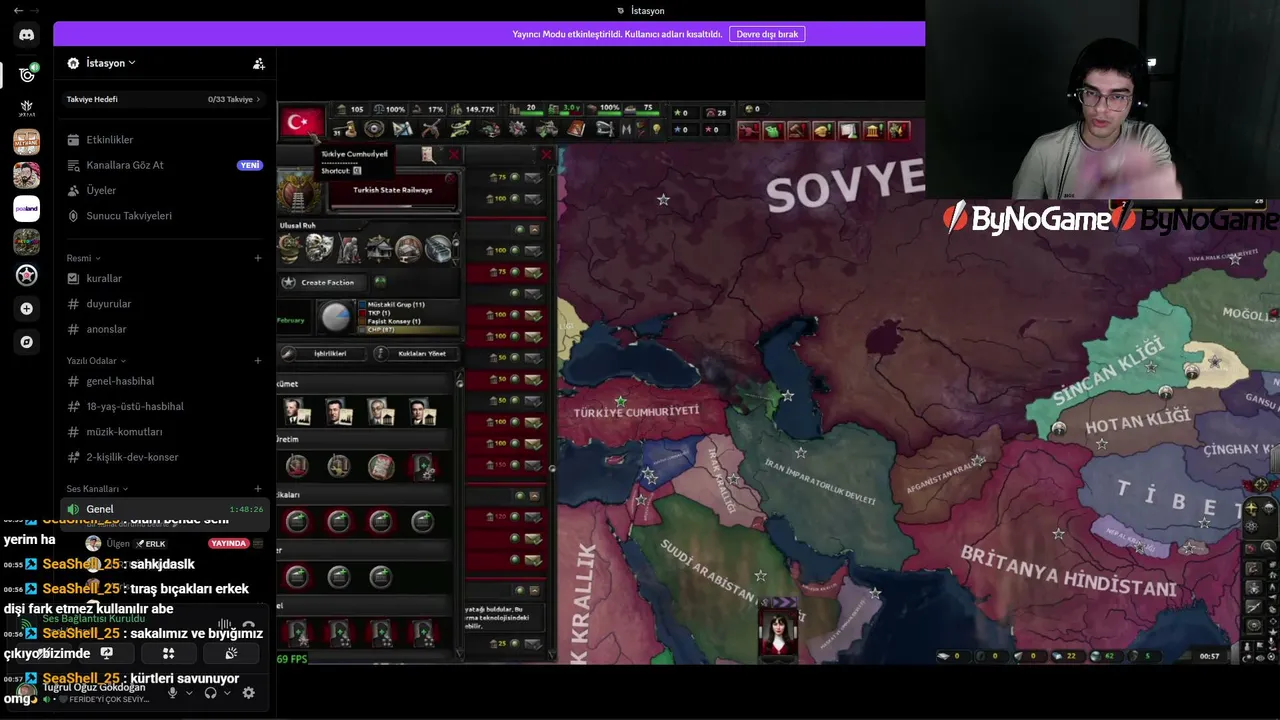Open Discord direct messages home icon

click(x=26, y=35)
